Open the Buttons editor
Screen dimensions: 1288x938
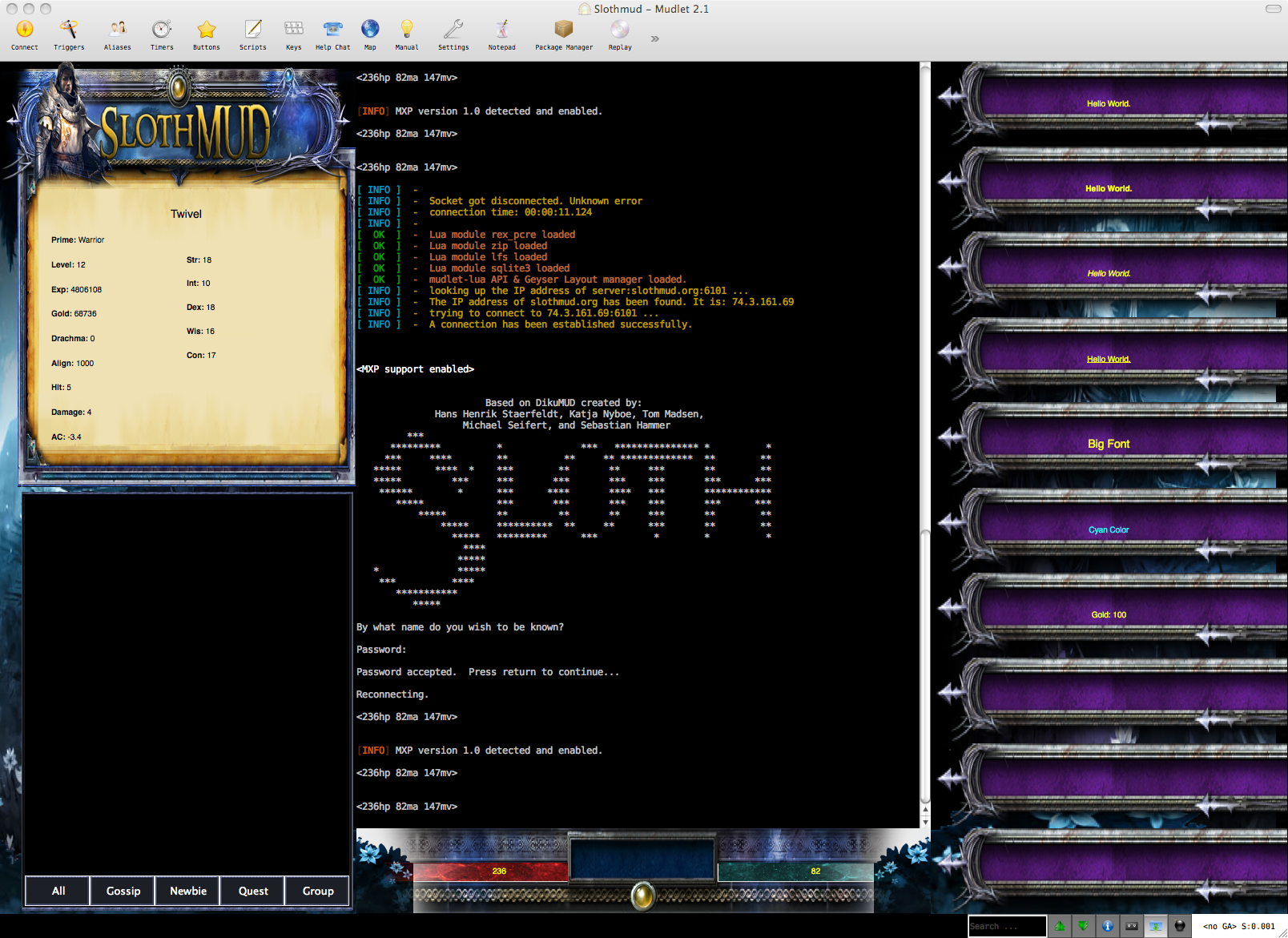(x=207, y=35)
